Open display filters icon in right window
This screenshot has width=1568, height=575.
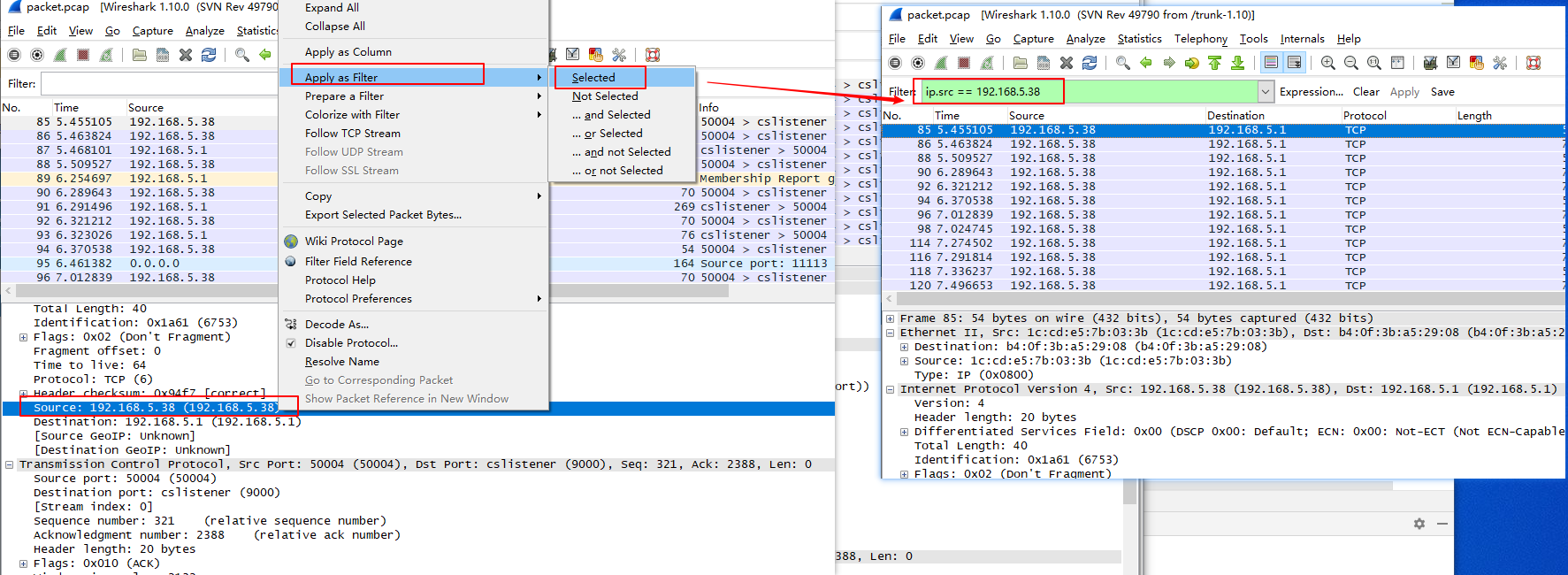(x=1454, y=63)
